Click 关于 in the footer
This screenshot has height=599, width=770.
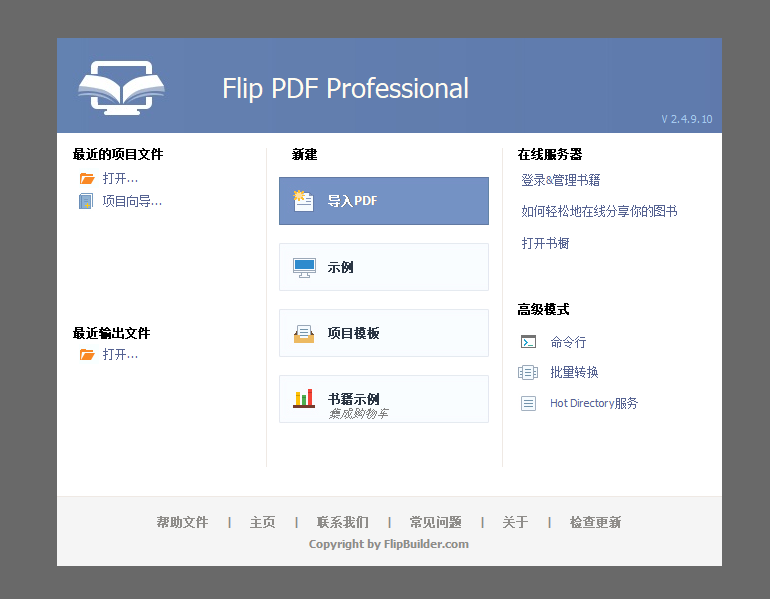(515, 522)
